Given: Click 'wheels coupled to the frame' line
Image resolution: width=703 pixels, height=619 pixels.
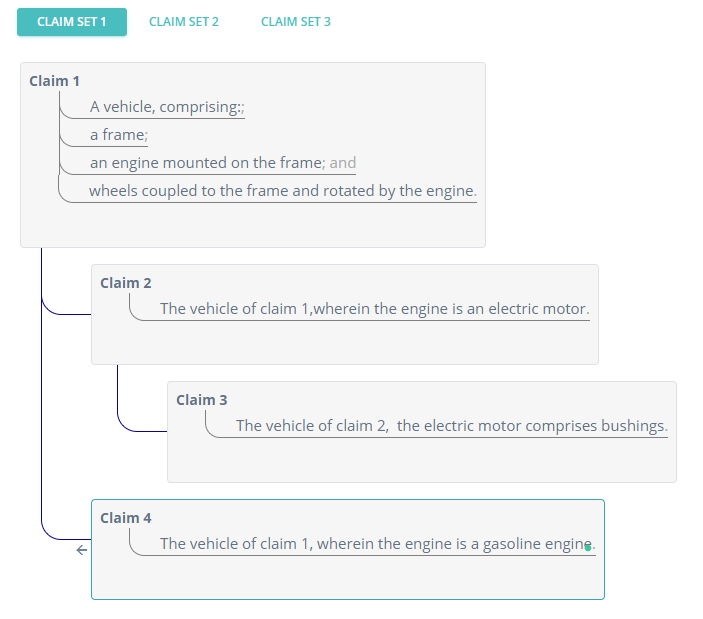Looking at the screenshot, I should click(x=283, y=191).
